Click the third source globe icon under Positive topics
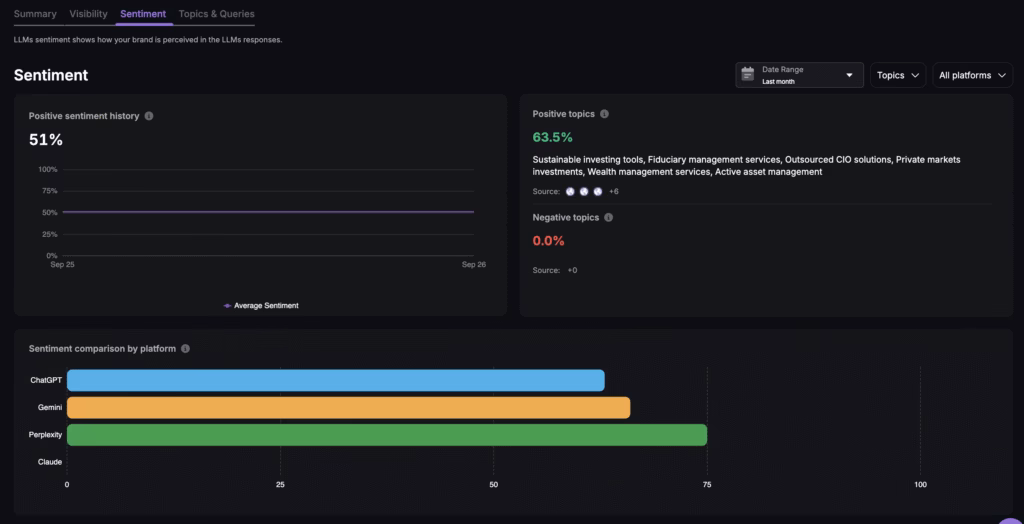Image resolution: width=1024 pixels, height=524 pixels. (598, 191)
